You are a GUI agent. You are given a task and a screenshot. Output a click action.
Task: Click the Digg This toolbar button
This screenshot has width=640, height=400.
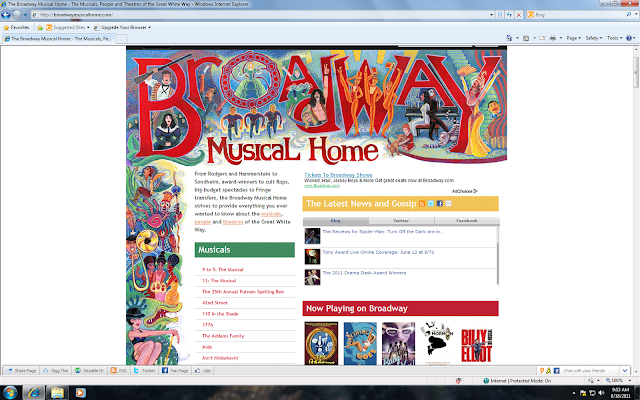56,371
